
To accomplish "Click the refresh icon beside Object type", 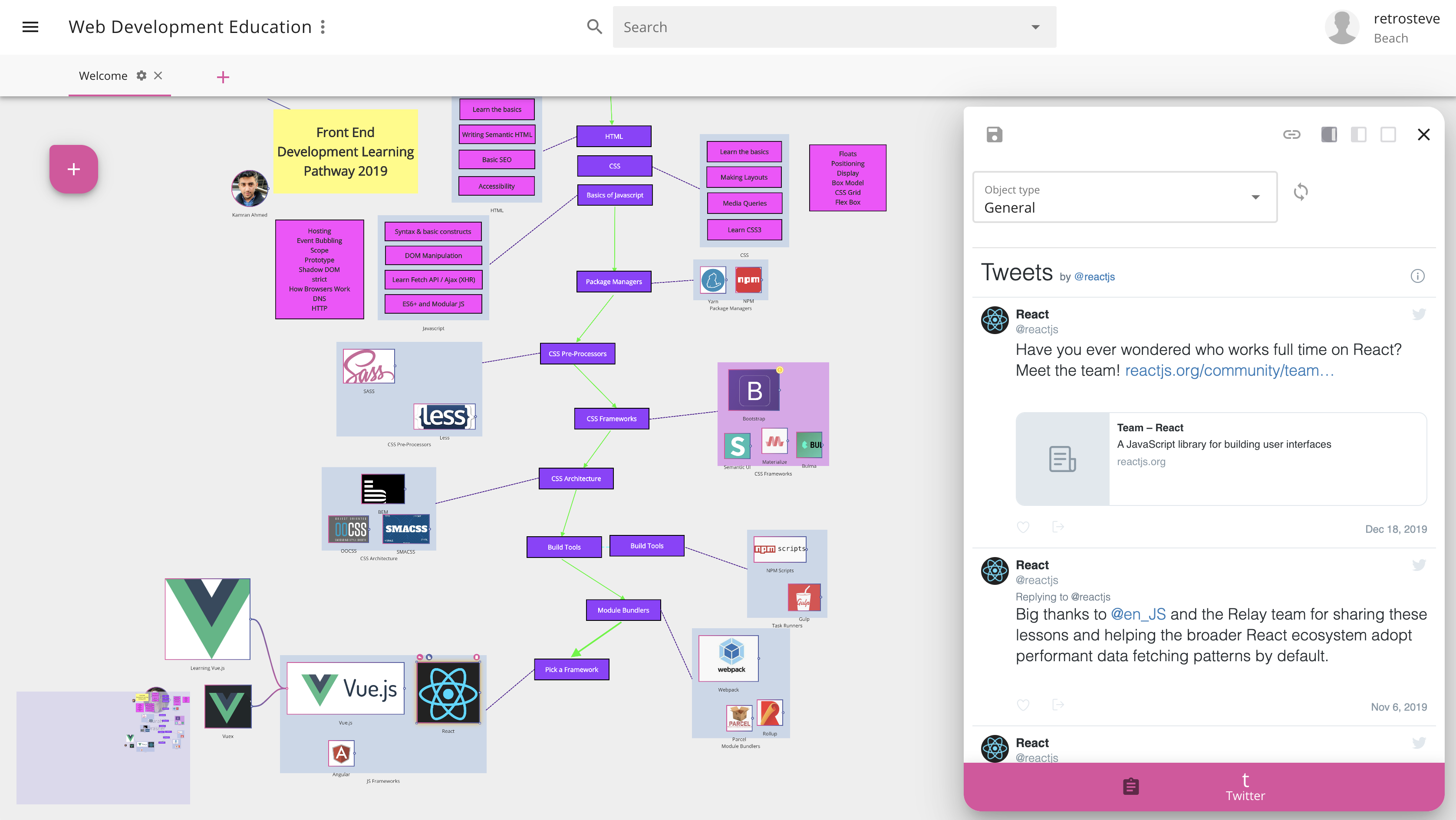I will (x=1301, y=192).
